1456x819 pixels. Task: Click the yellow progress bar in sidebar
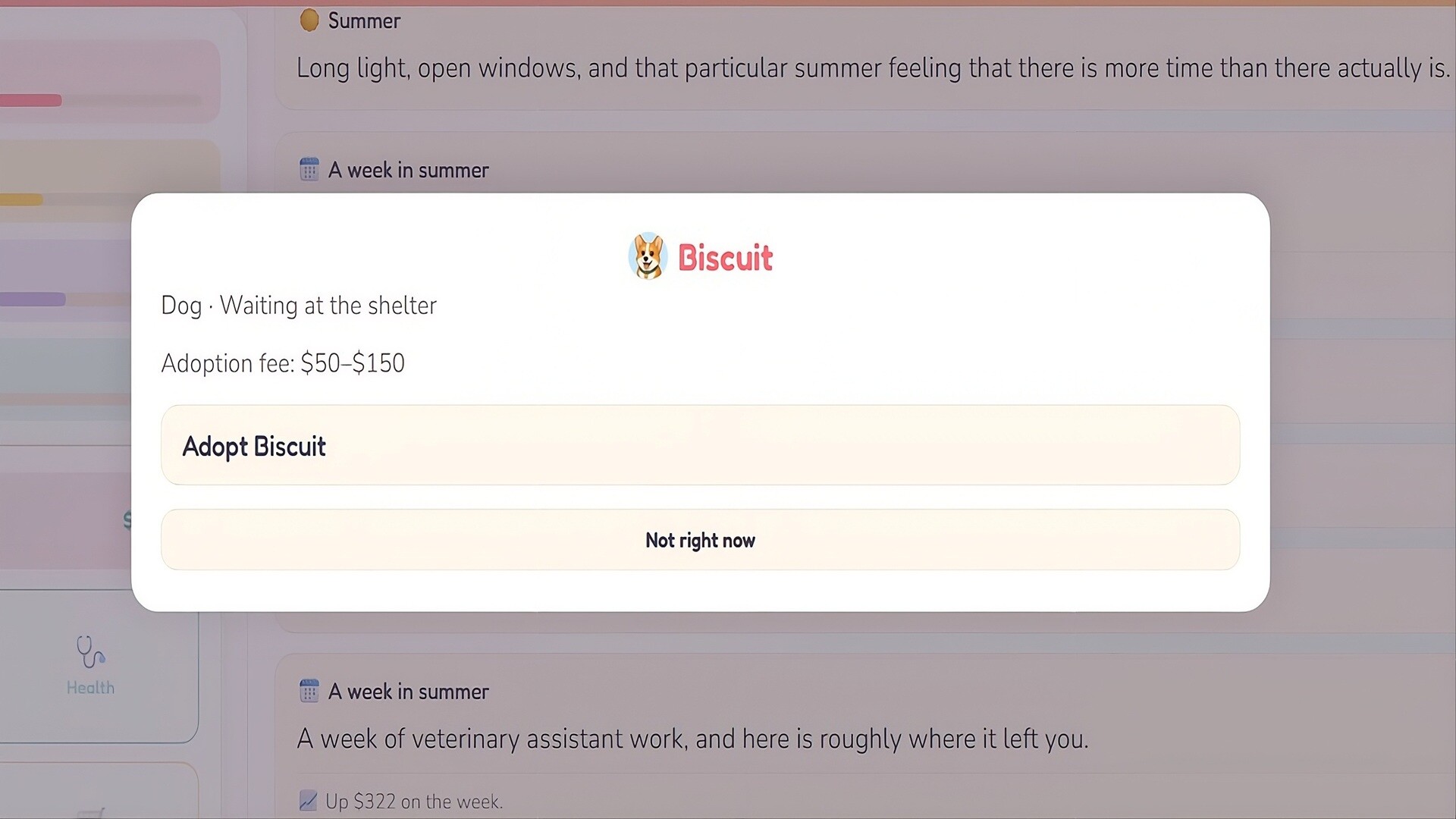point(21,199)
